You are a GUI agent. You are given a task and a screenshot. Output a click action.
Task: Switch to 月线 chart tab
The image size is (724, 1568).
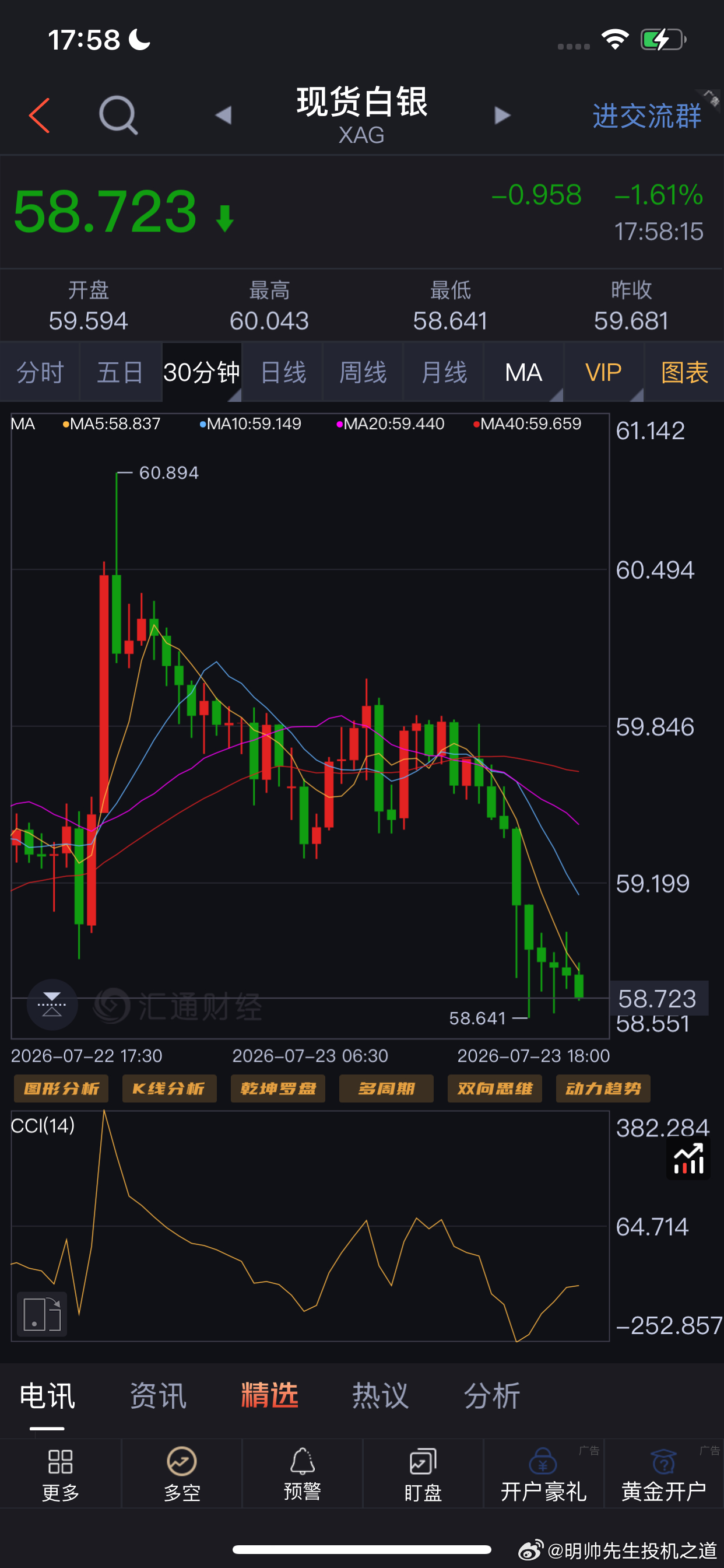444,372
